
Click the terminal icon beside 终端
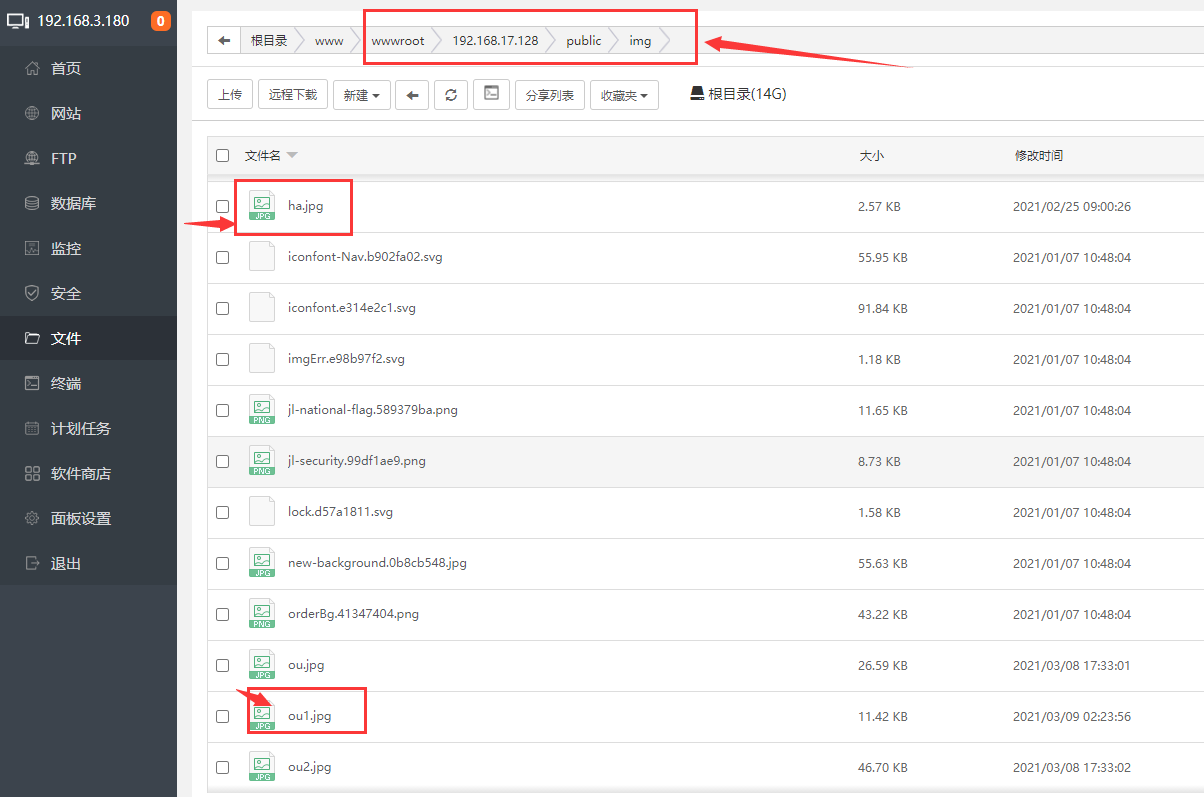click(x=32, y=383)
